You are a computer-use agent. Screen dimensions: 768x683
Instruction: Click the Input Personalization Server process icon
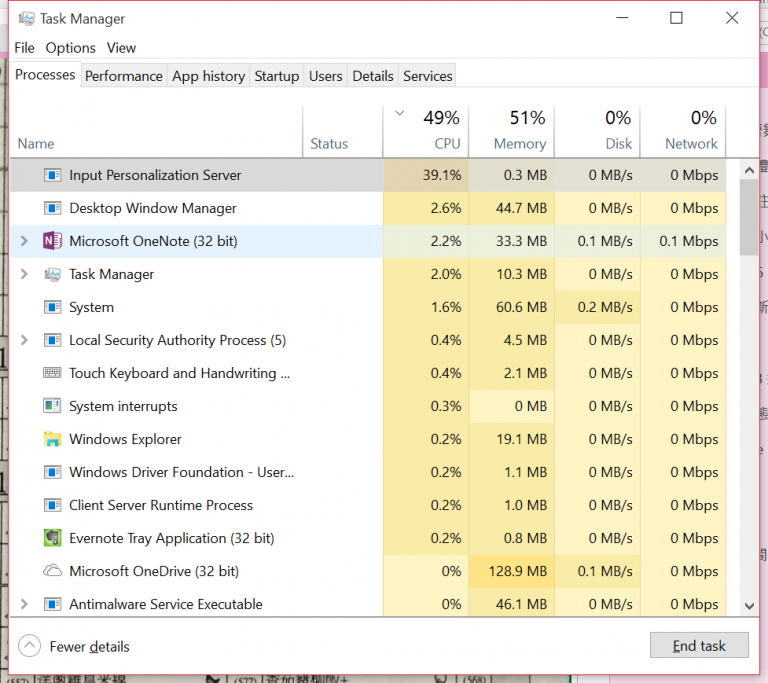tap(52, 175)
